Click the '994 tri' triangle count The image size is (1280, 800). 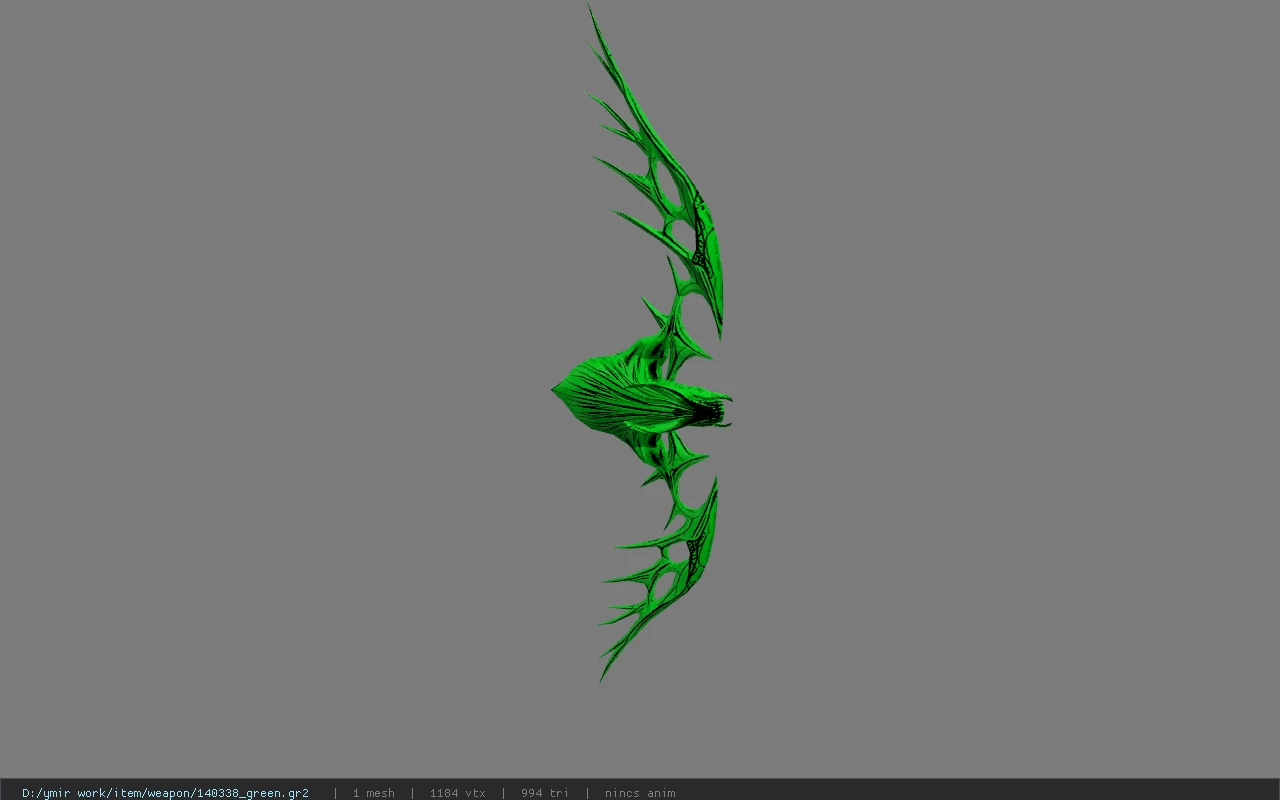(544, 793)
